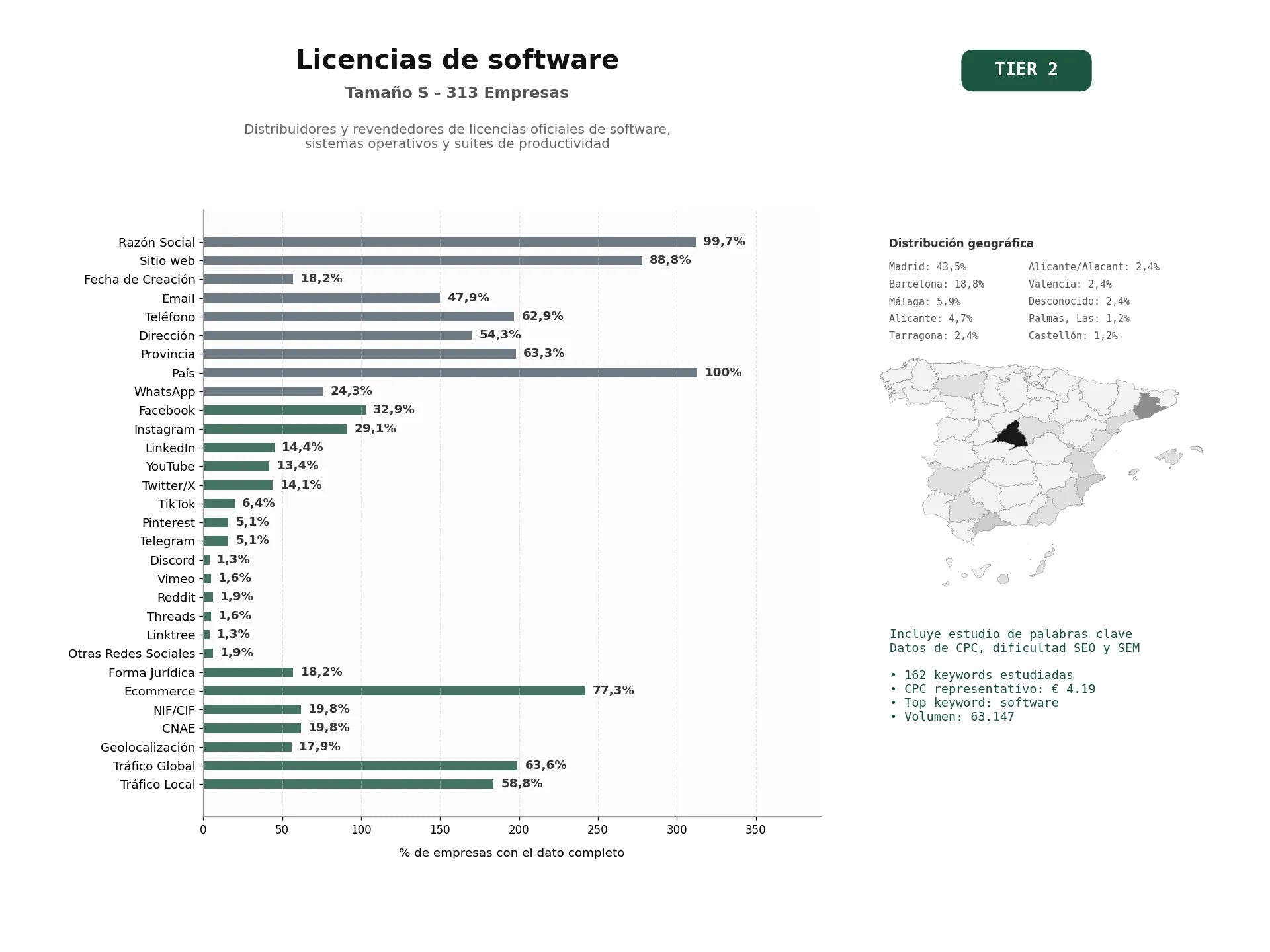Viewport: 1270px width, 952px height.
Task: Click the 'Tráfico Local' row label
Action: coord(158,785)
